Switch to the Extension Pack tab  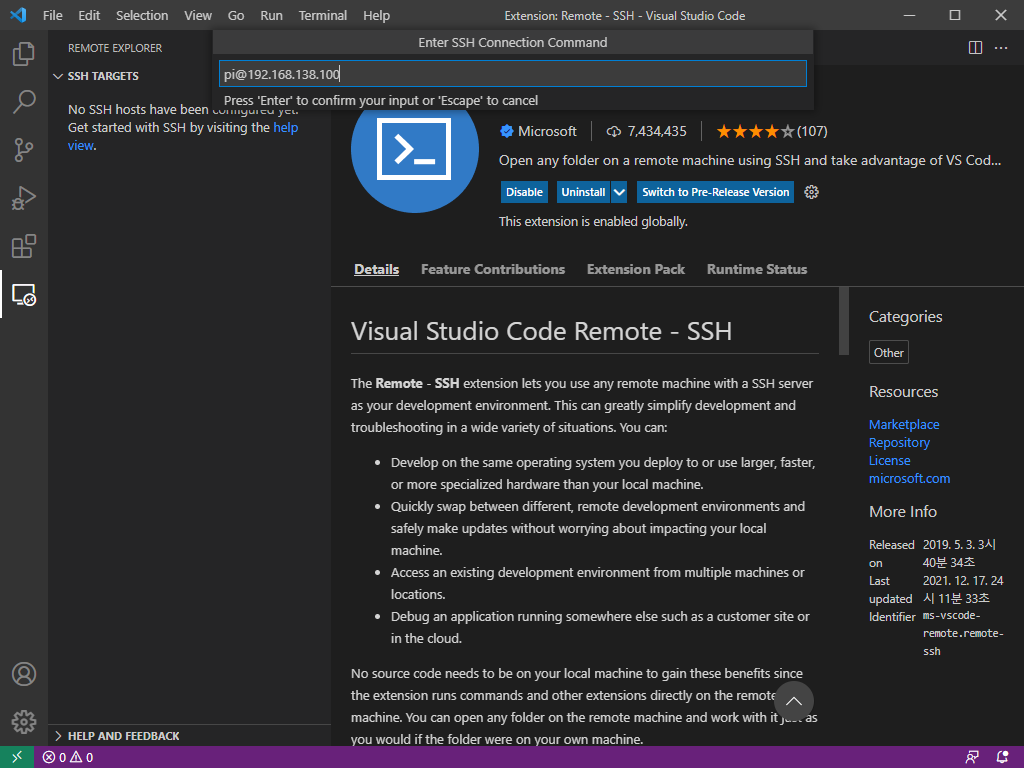pyautogui.click(x=635, y=269)
